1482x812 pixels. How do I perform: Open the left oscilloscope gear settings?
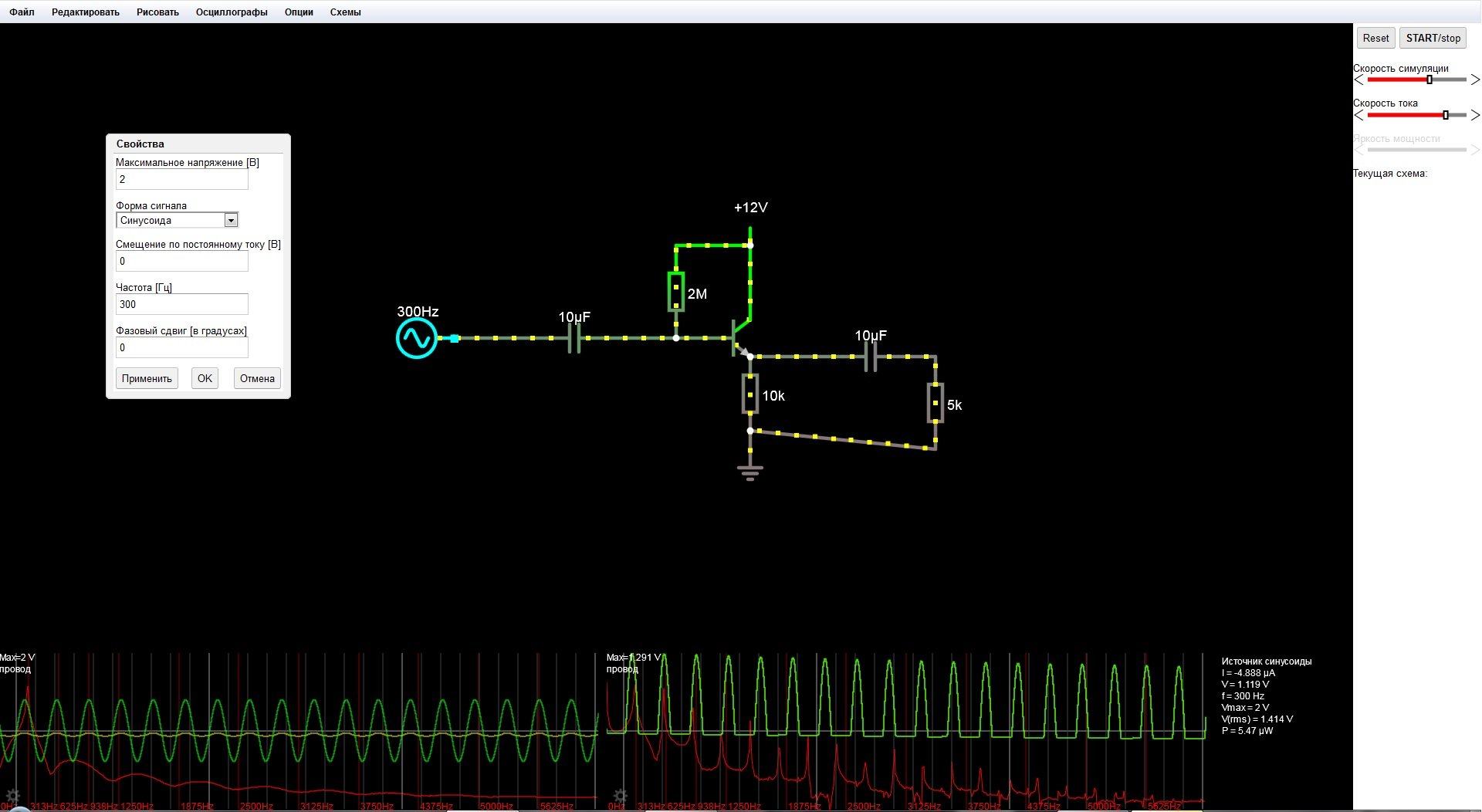click(13, 796)
